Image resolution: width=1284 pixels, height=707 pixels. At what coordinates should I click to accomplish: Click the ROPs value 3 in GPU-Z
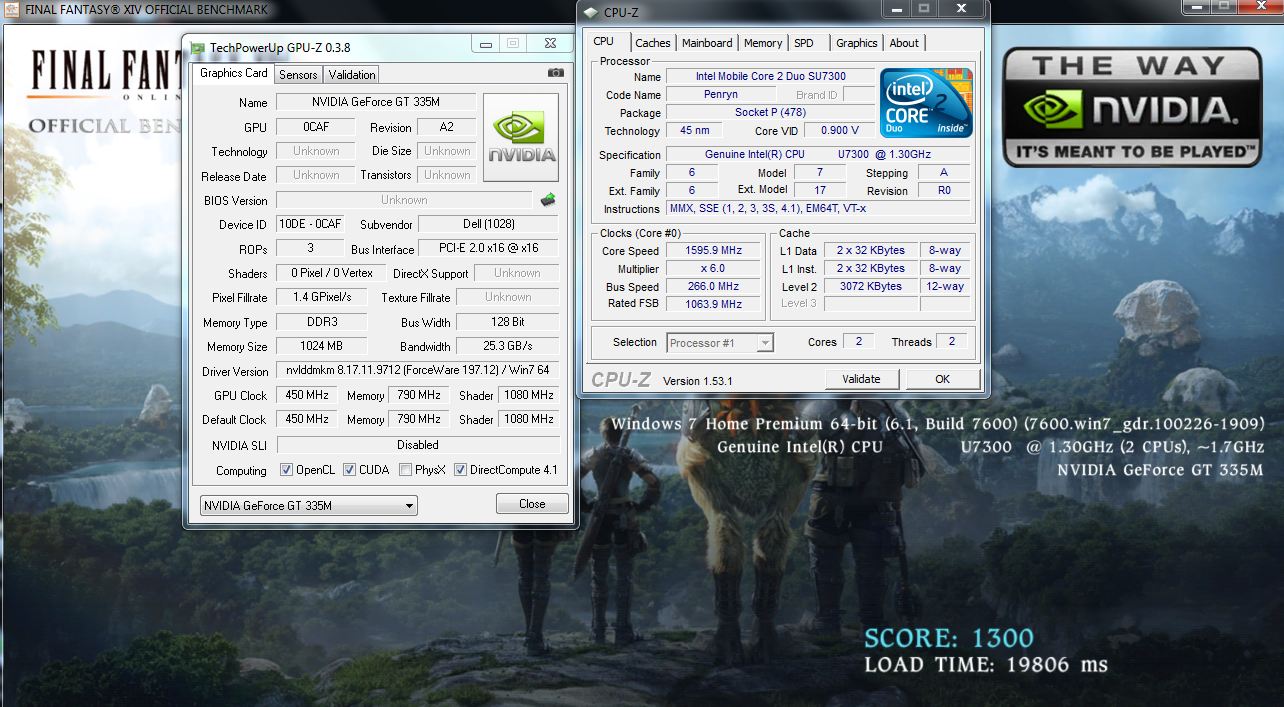[x=309, y=248]
